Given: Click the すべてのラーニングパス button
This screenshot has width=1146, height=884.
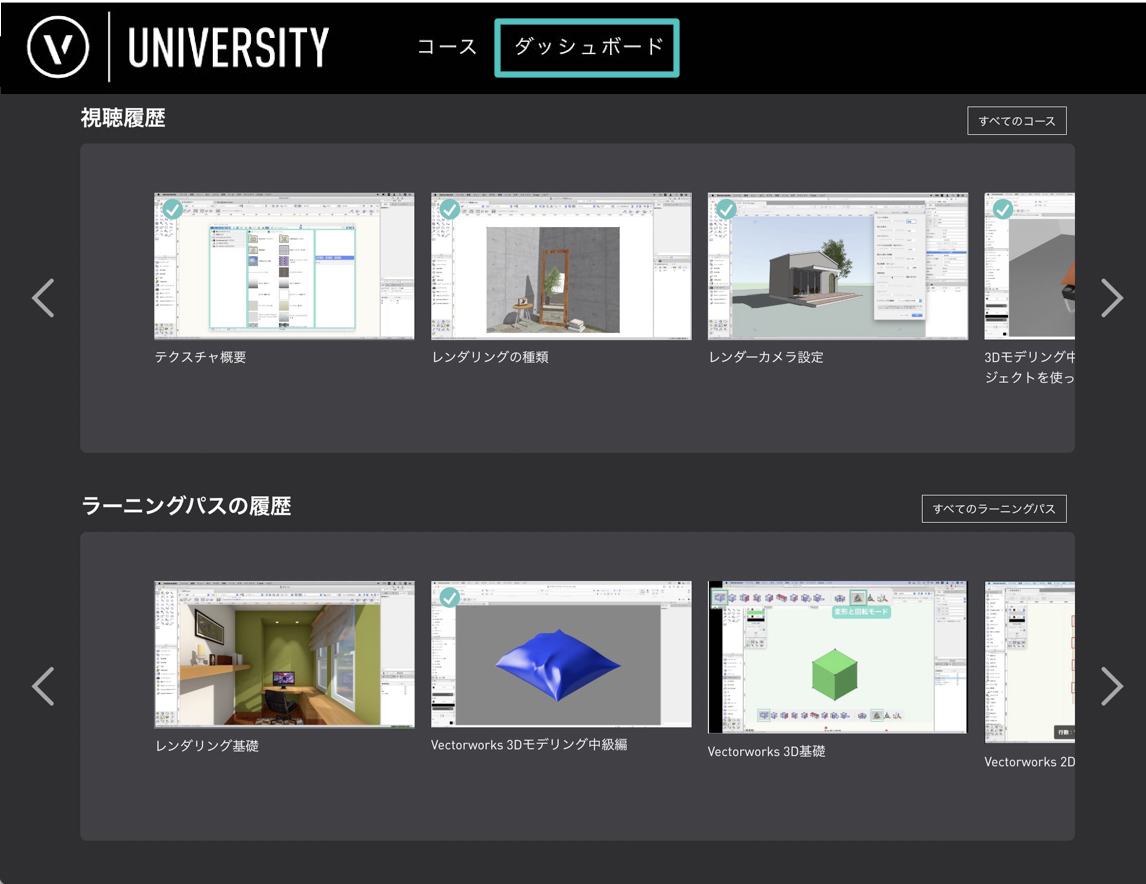Looking at the screenshot, I should [x=993, y=509].
